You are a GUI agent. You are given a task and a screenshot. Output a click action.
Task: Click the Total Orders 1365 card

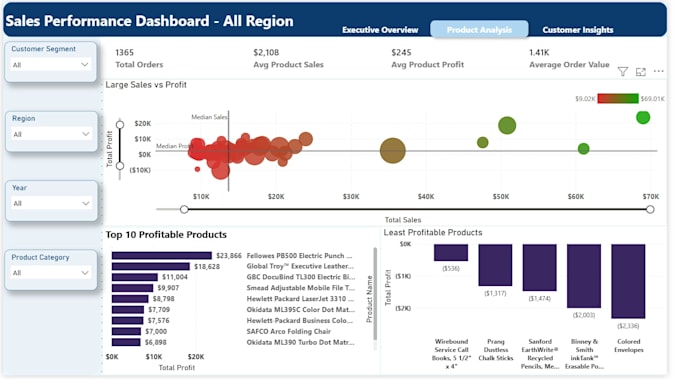(x=139, y=58)
